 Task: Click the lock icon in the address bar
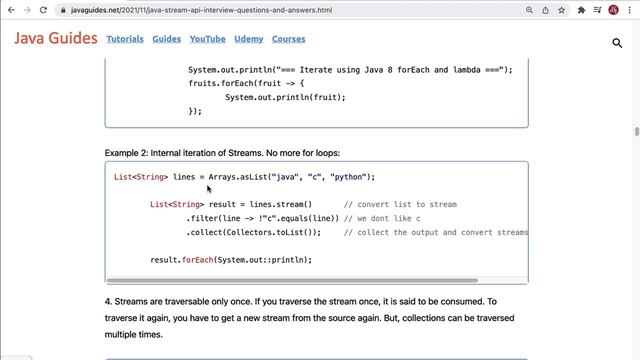pos(63,10)
